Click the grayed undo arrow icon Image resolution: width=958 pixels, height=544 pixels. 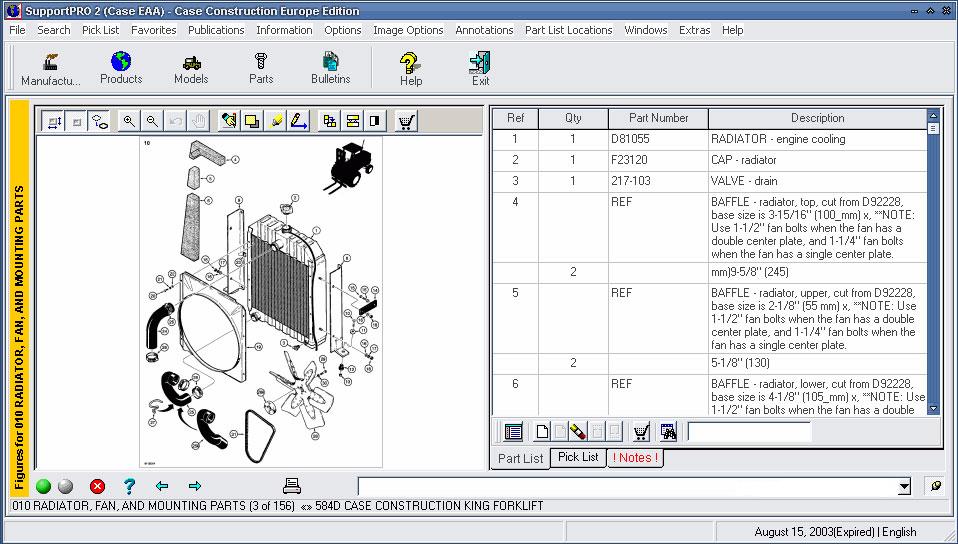tap(175, 122)
